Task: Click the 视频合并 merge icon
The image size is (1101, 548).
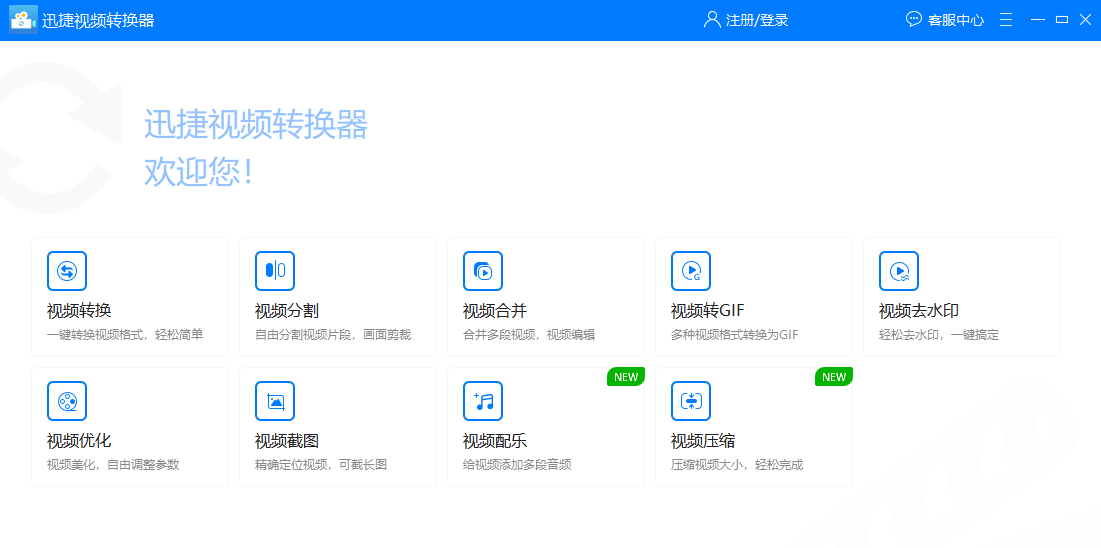Action: coord(483,271)
